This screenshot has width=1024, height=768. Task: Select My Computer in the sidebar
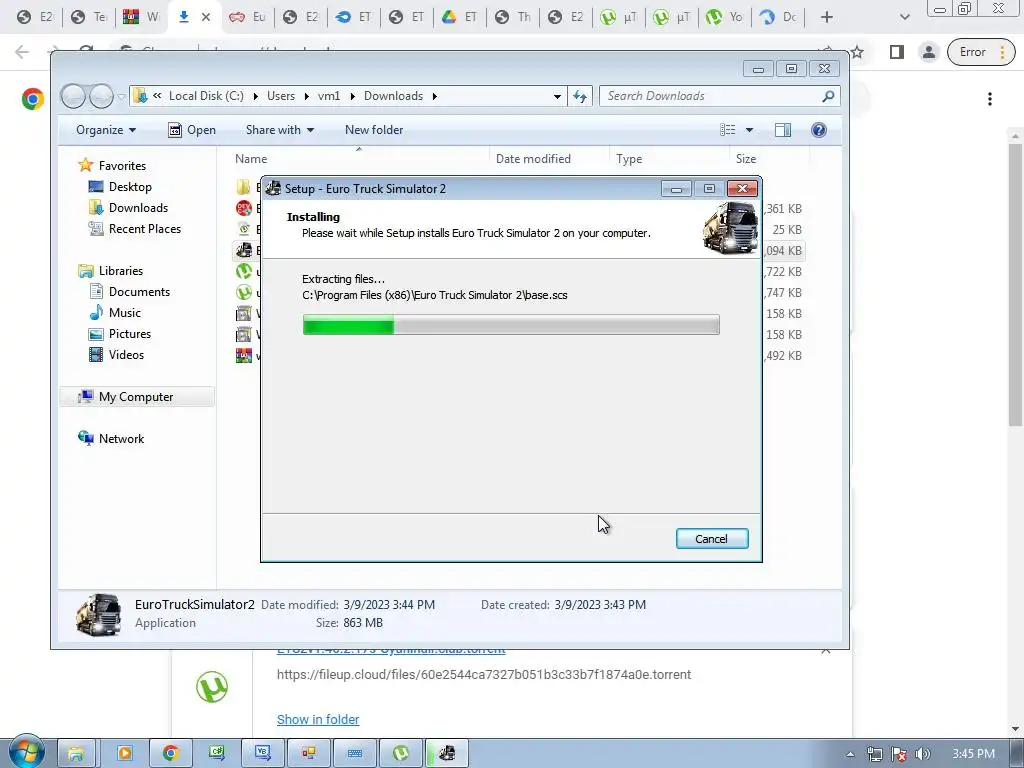136,396
